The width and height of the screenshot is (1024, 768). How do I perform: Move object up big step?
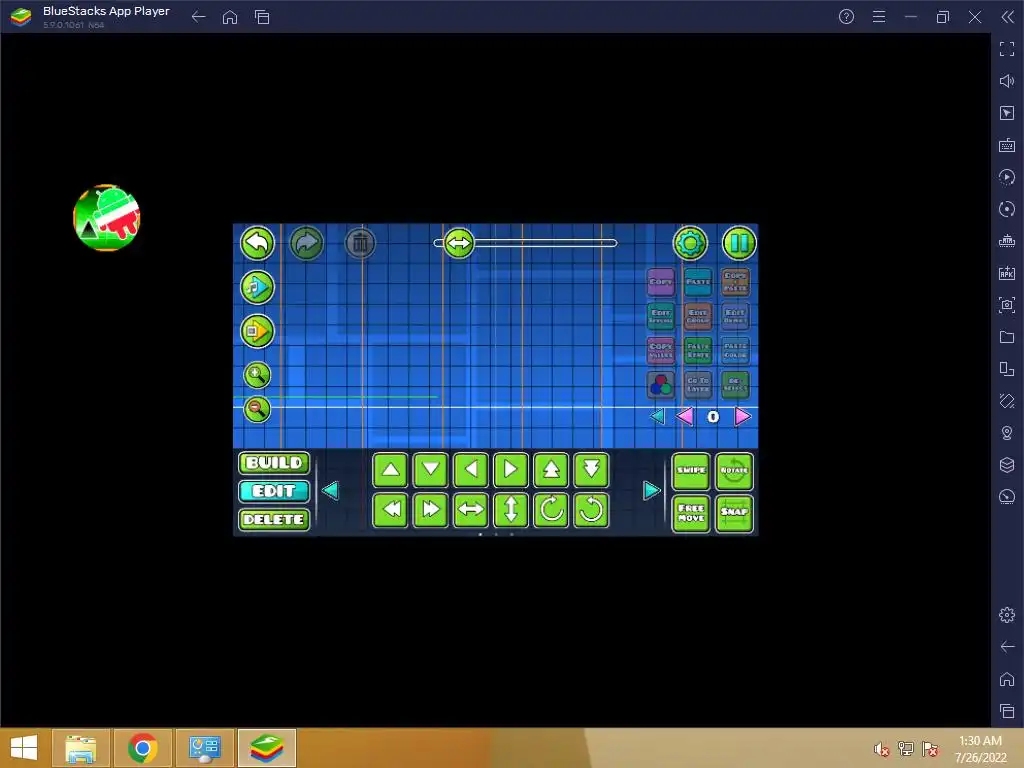coord(551,470)
